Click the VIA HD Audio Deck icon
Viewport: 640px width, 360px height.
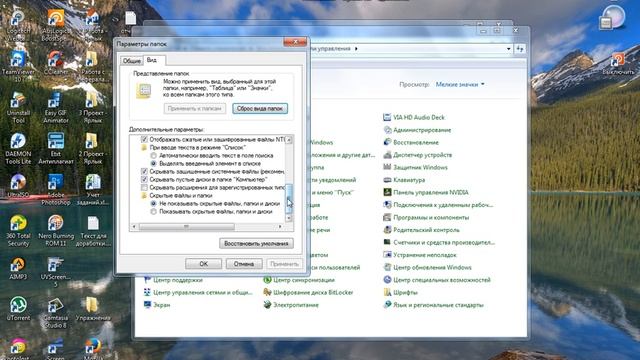387,118
